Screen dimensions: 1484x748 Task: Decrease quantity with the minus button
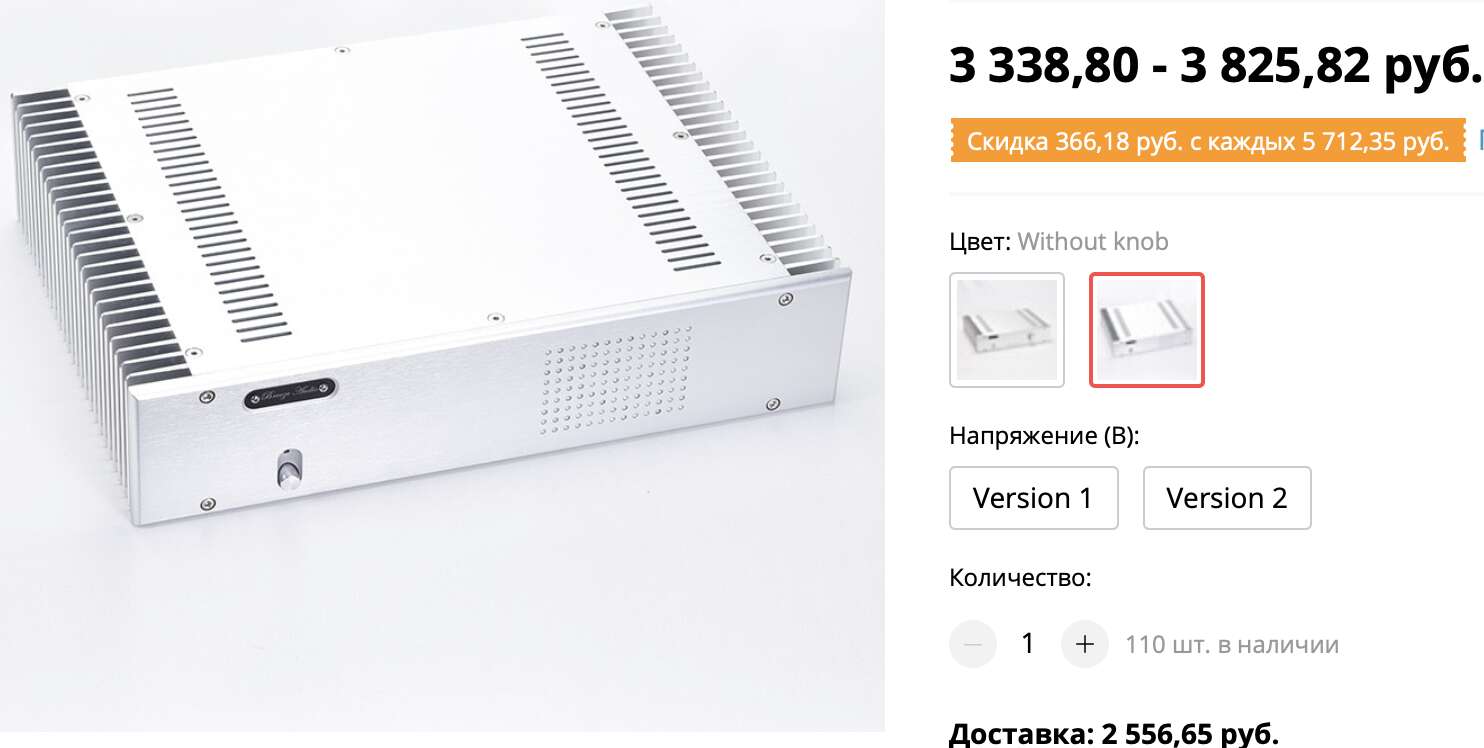point(973,644)
